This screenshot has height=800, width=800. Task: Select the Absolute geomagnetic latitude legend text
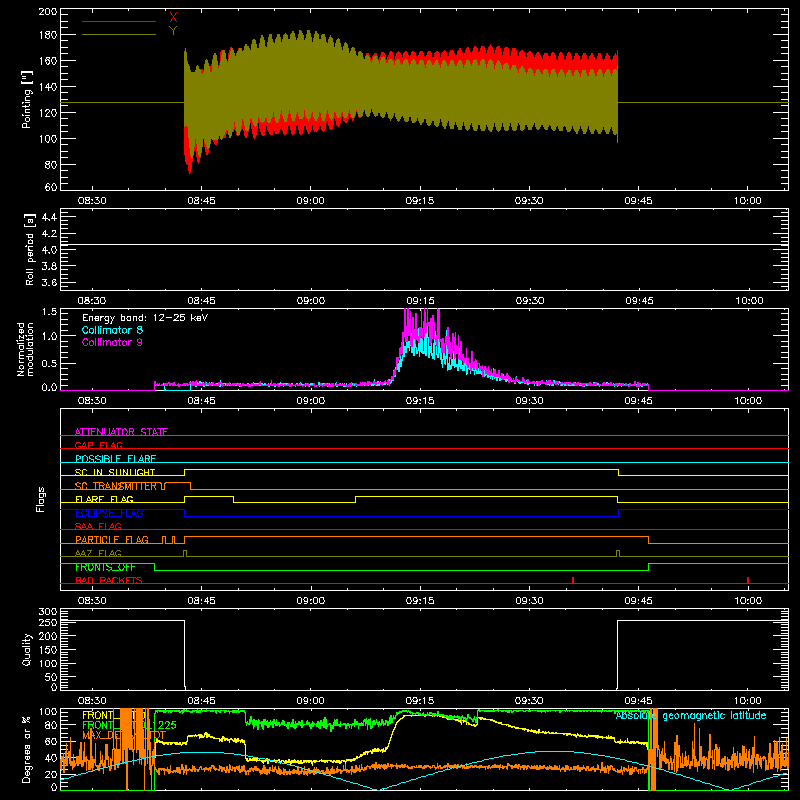691,715
